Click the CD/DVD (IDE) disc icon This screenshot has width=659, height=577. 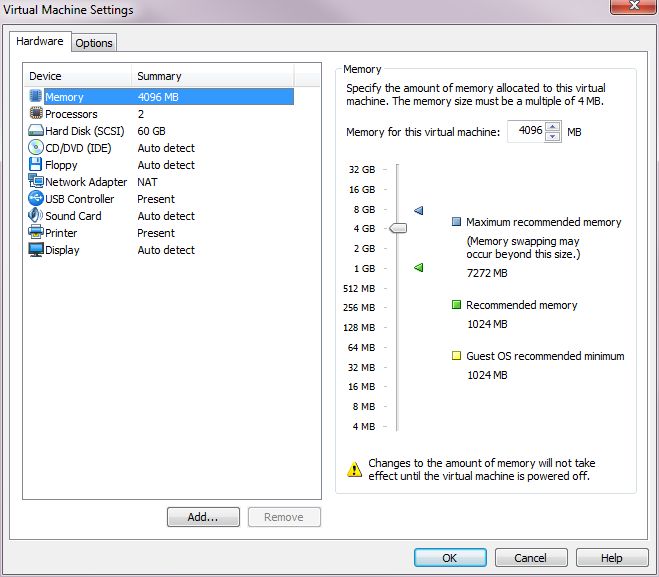pyautogui.click(x=36, y=148)
